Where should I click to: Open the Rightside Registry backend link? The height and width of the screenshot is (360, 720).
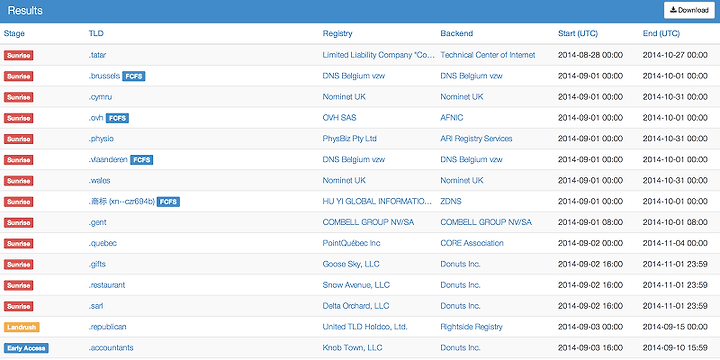(x=471, y=327)
